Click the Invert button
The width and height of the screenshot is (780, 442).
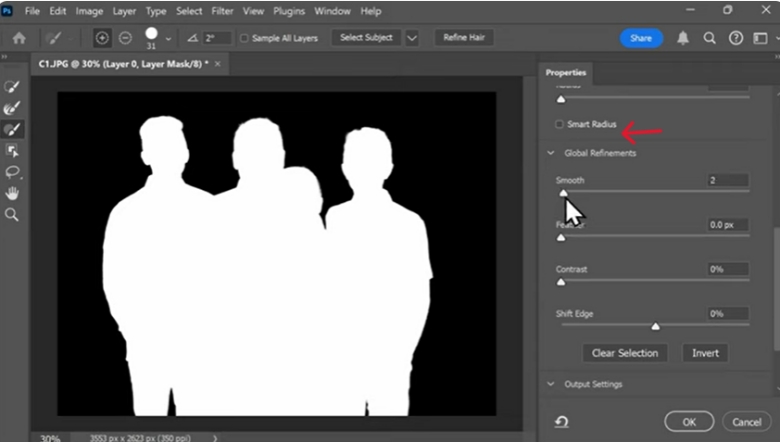705,353
